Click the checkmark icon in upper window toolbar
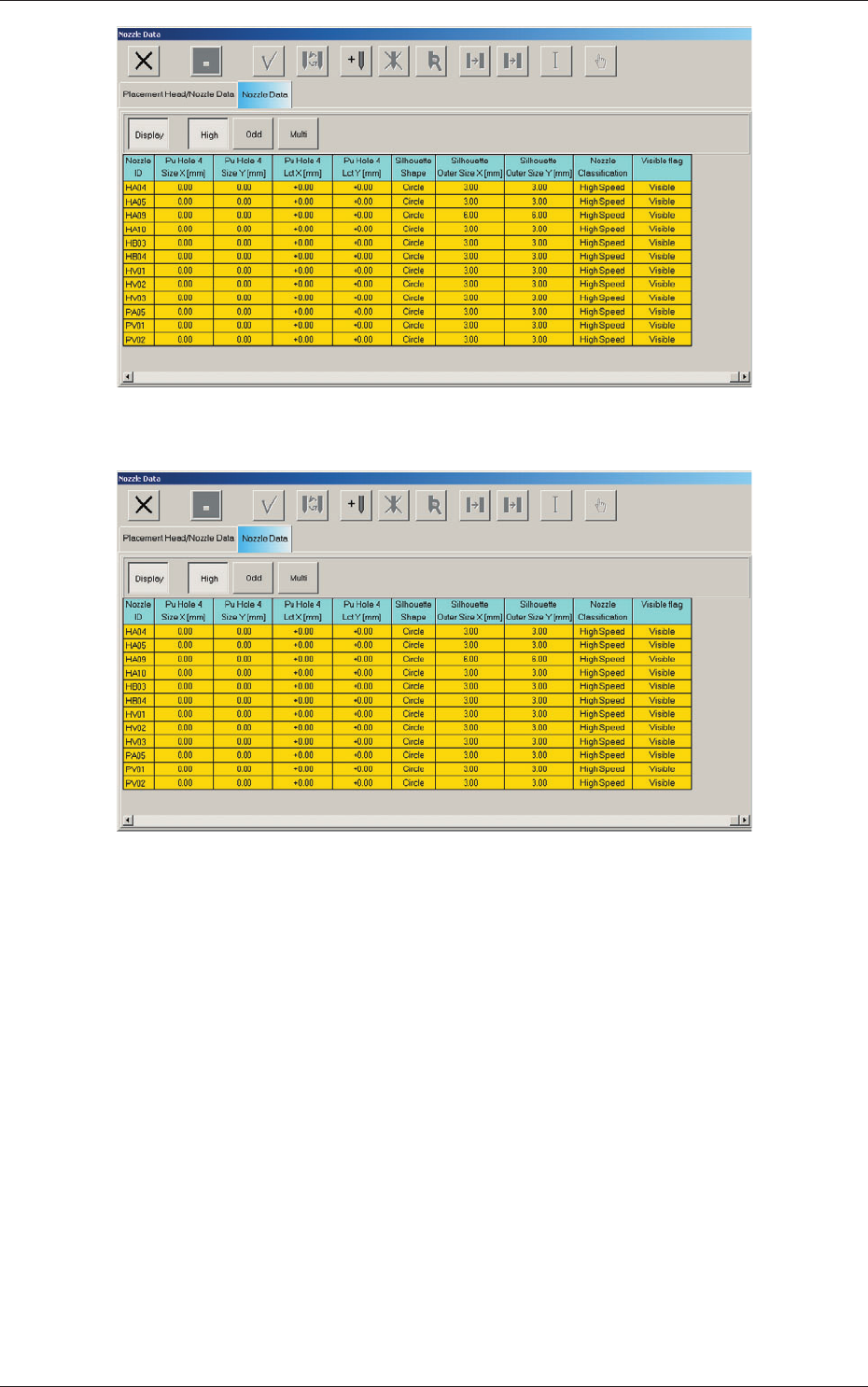The width and height of the screenshot is (868, 1387). coord(268,62)
